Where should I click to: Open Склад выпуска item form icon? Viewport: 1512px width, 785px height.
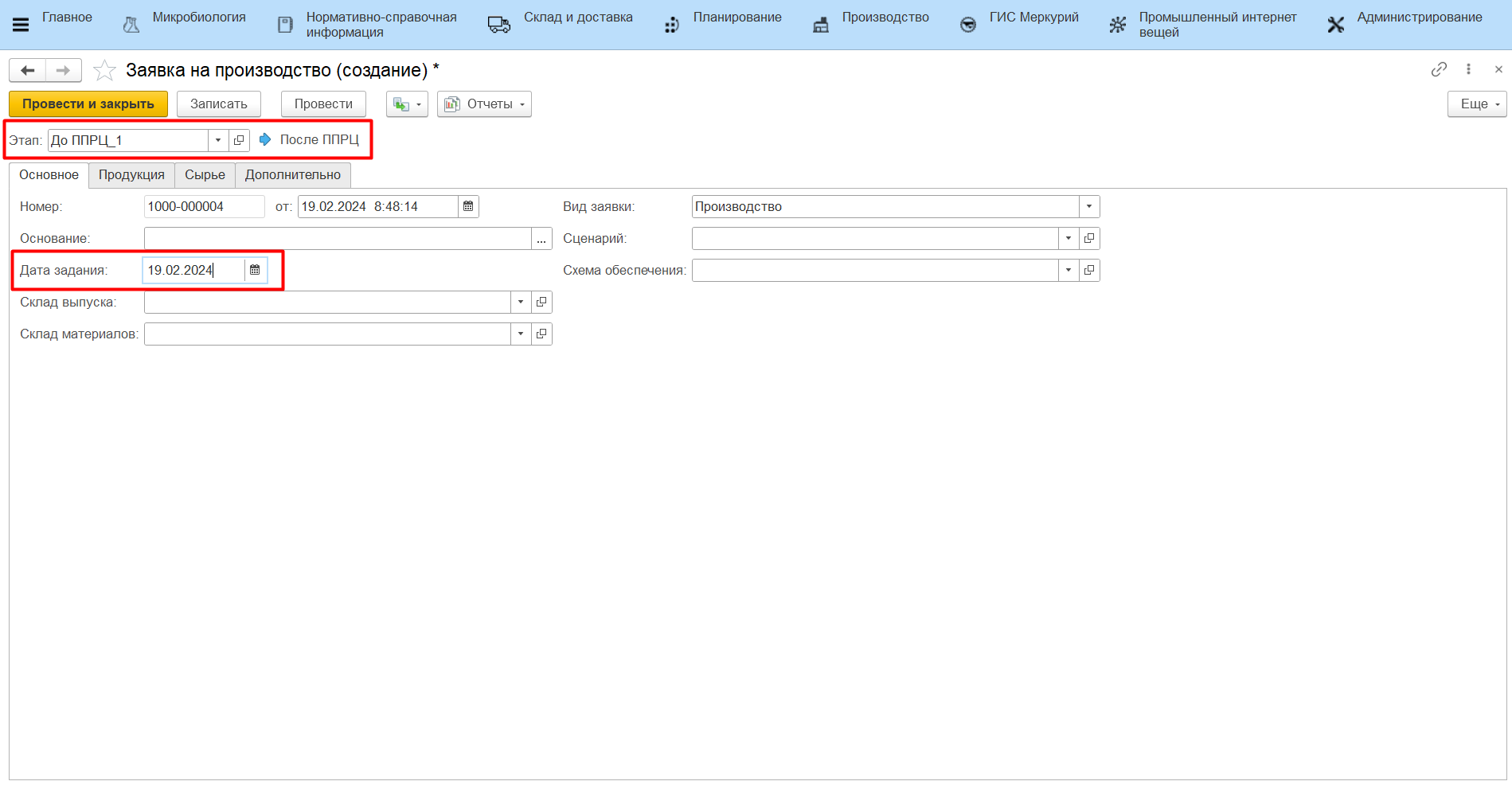[541, 303]
